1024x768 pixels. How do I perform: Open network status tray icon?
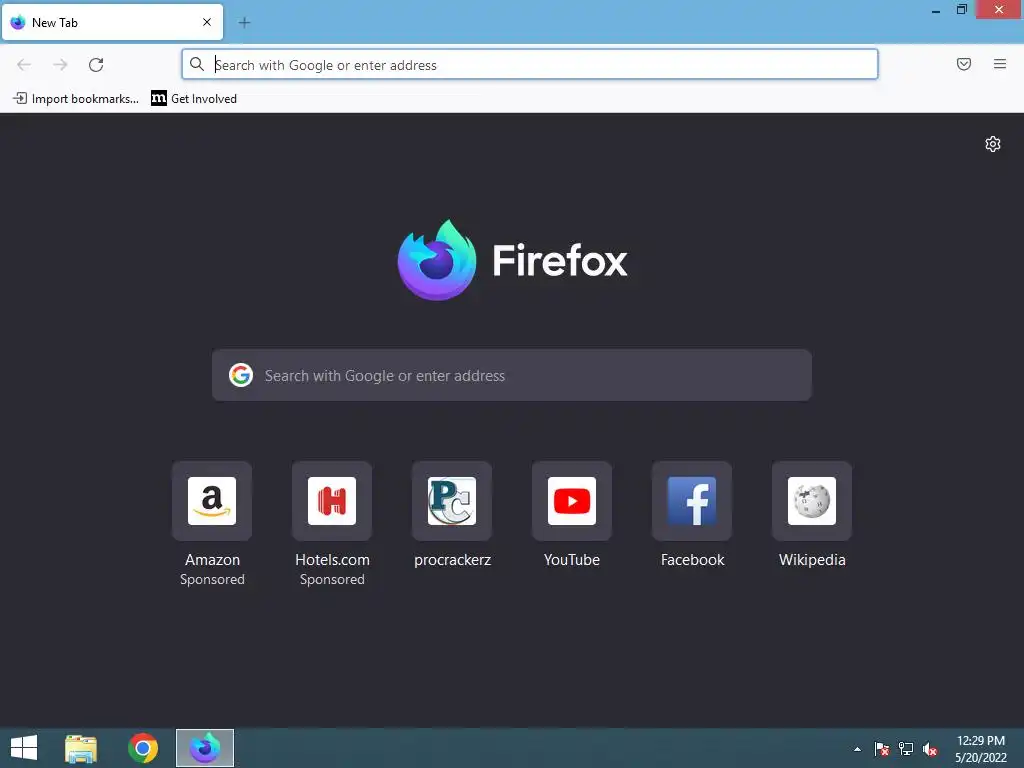[906, 749]
